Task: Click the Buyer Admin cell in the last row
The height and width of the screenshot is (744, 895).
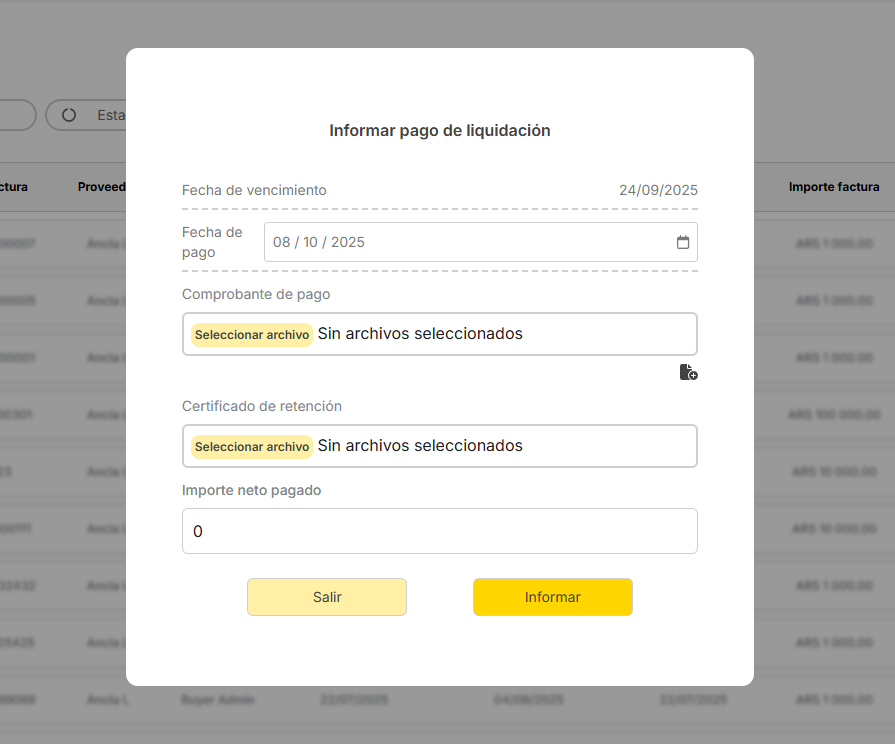Action: click(217, 700)
